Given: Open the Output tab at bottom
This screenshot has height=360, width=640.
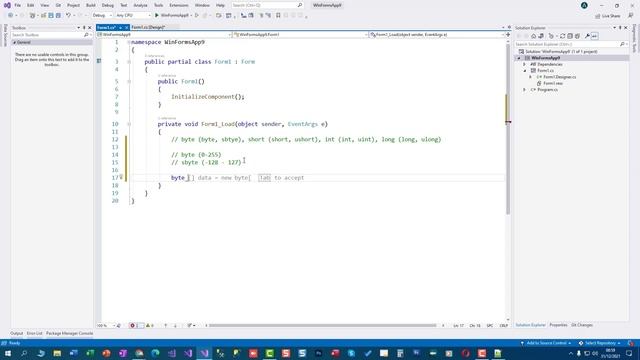Looking at the screenshot, I should (x=17, y=333).
